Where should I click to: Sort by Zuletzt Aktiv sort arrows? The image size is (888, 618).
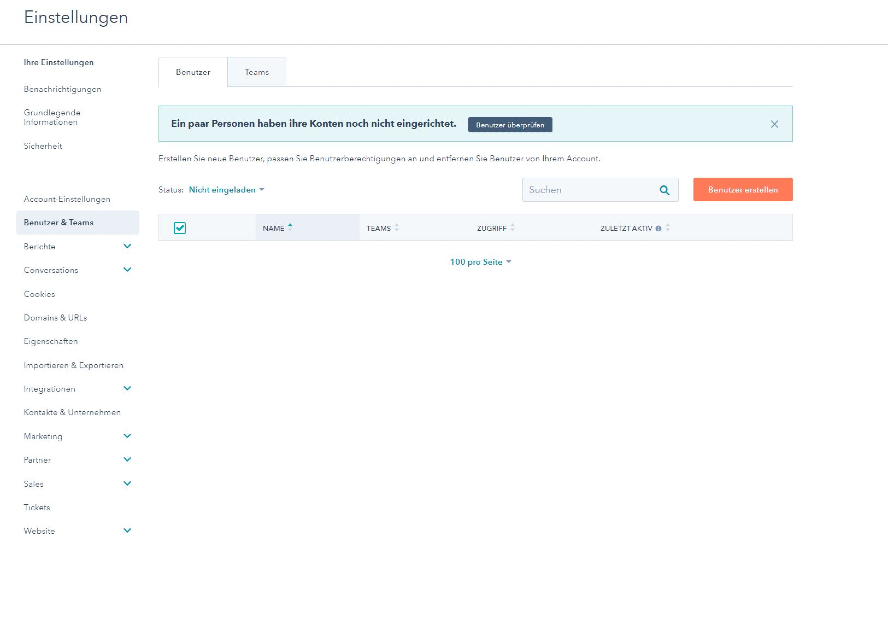coord(668,228)
